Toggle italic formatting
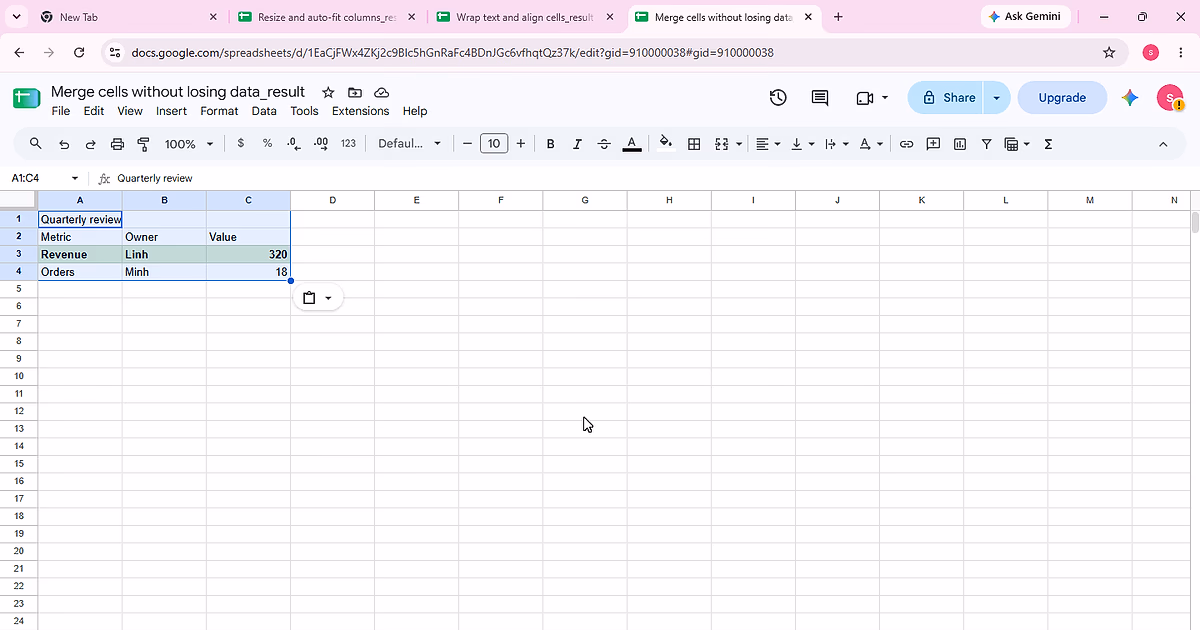 [x=577, y=144]
